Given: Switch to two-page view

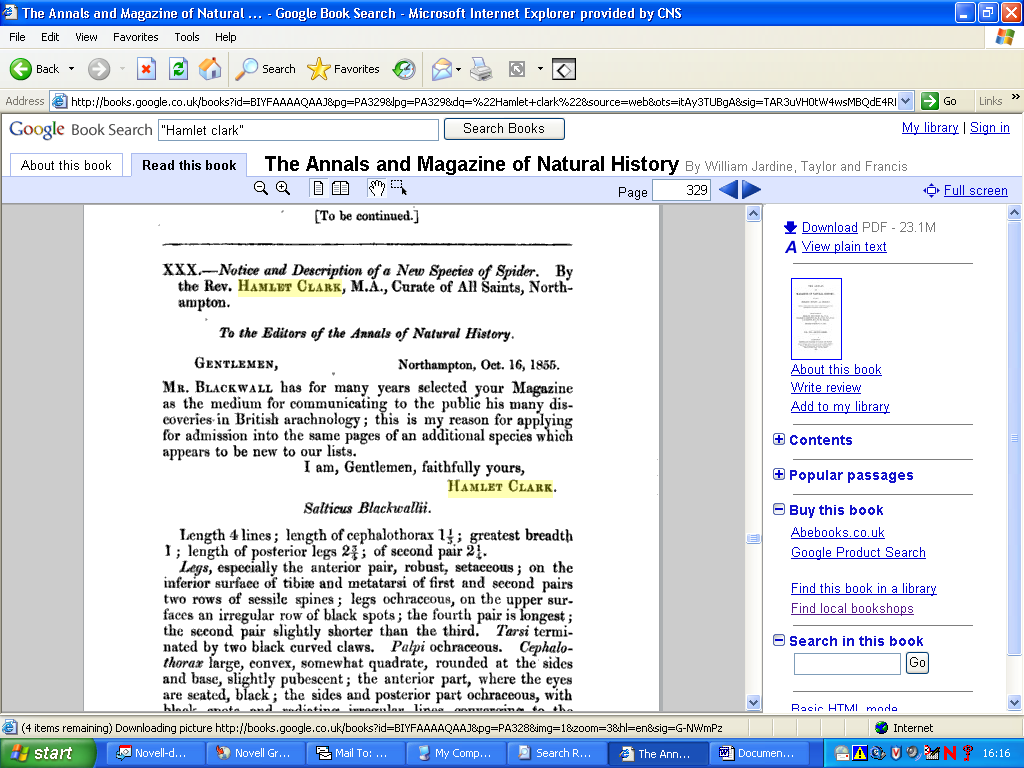Looking at the screenshot, I should pyautogui.click(x=340, y=188).
